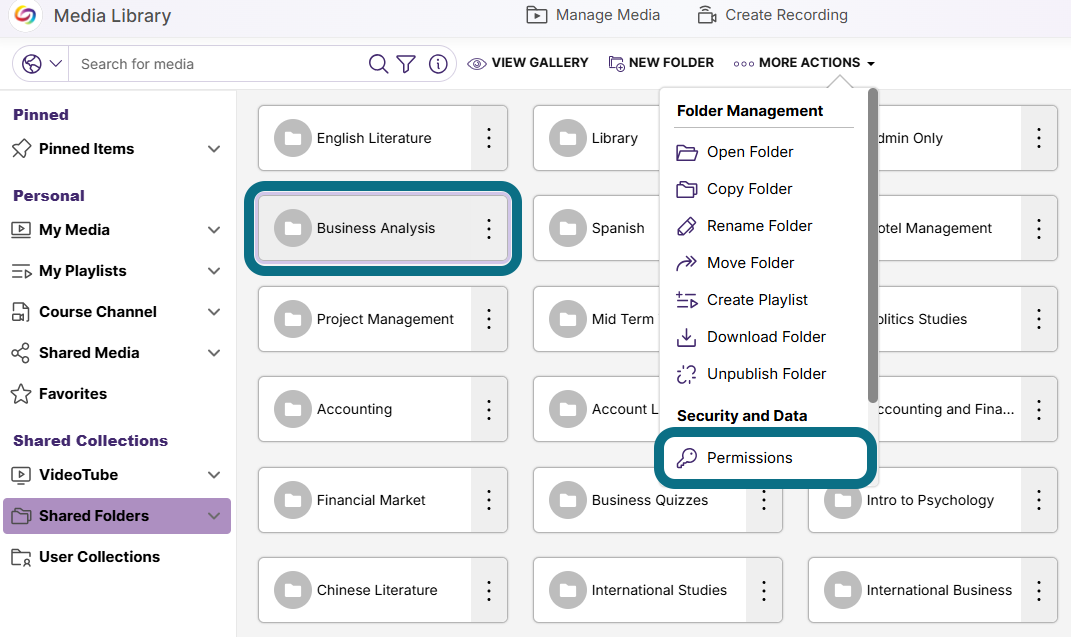This screenshot has height=637, width=1071.
Task: Collapse the More Actions dropdown
Action: click(804, 63)
